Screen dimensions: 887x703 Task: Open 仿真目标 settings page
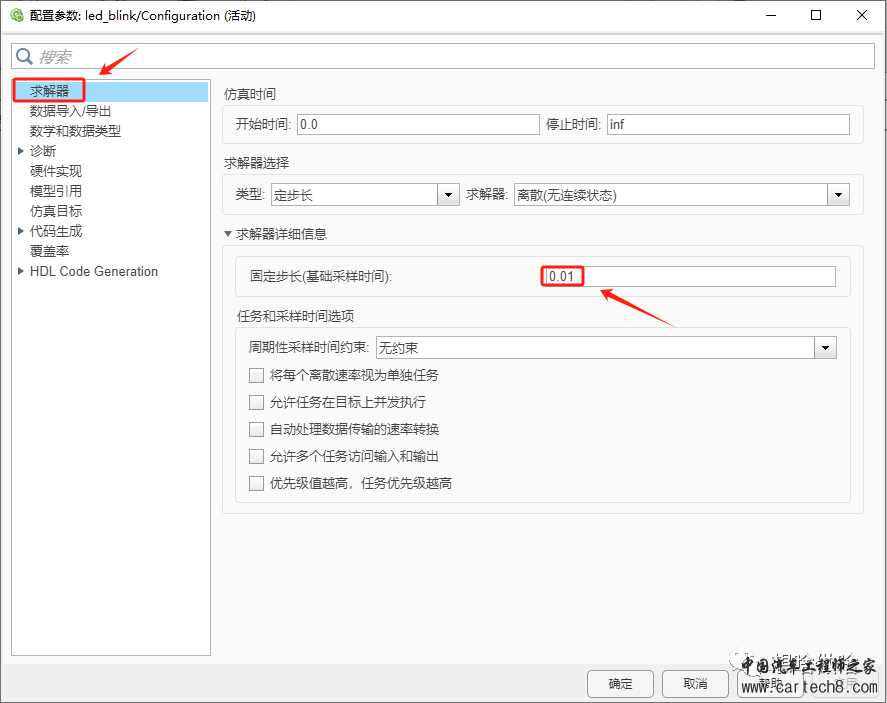55,211
